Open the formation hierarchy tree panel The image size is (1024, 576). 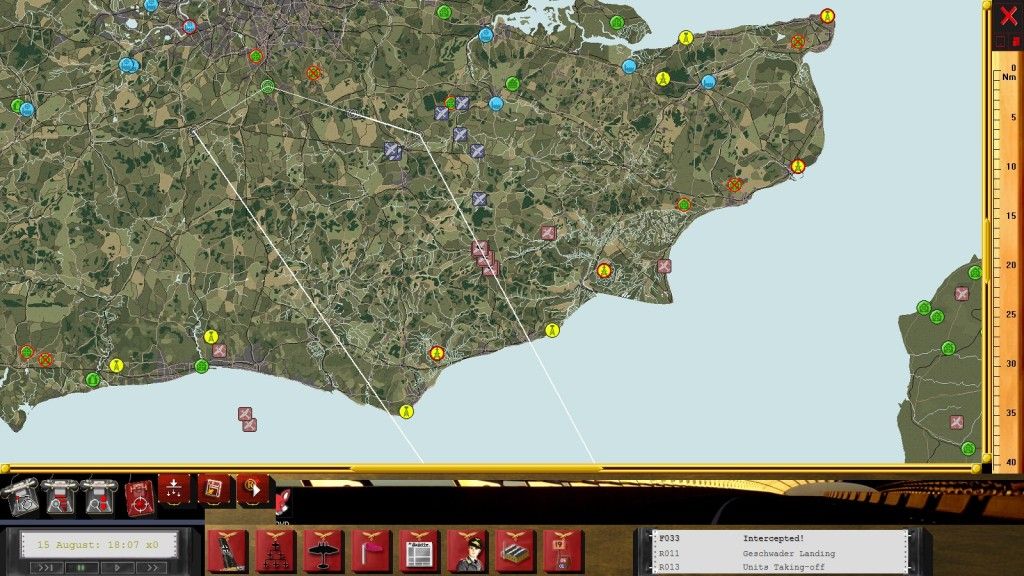click(x=275, y=552)
